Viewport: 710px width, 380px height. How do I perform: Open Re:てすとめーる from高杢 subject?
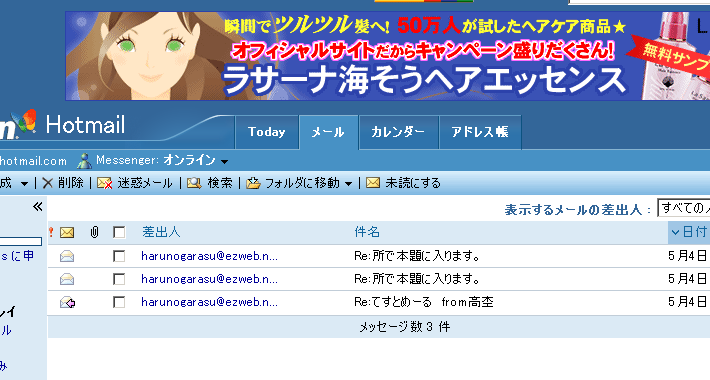(424, 302)
